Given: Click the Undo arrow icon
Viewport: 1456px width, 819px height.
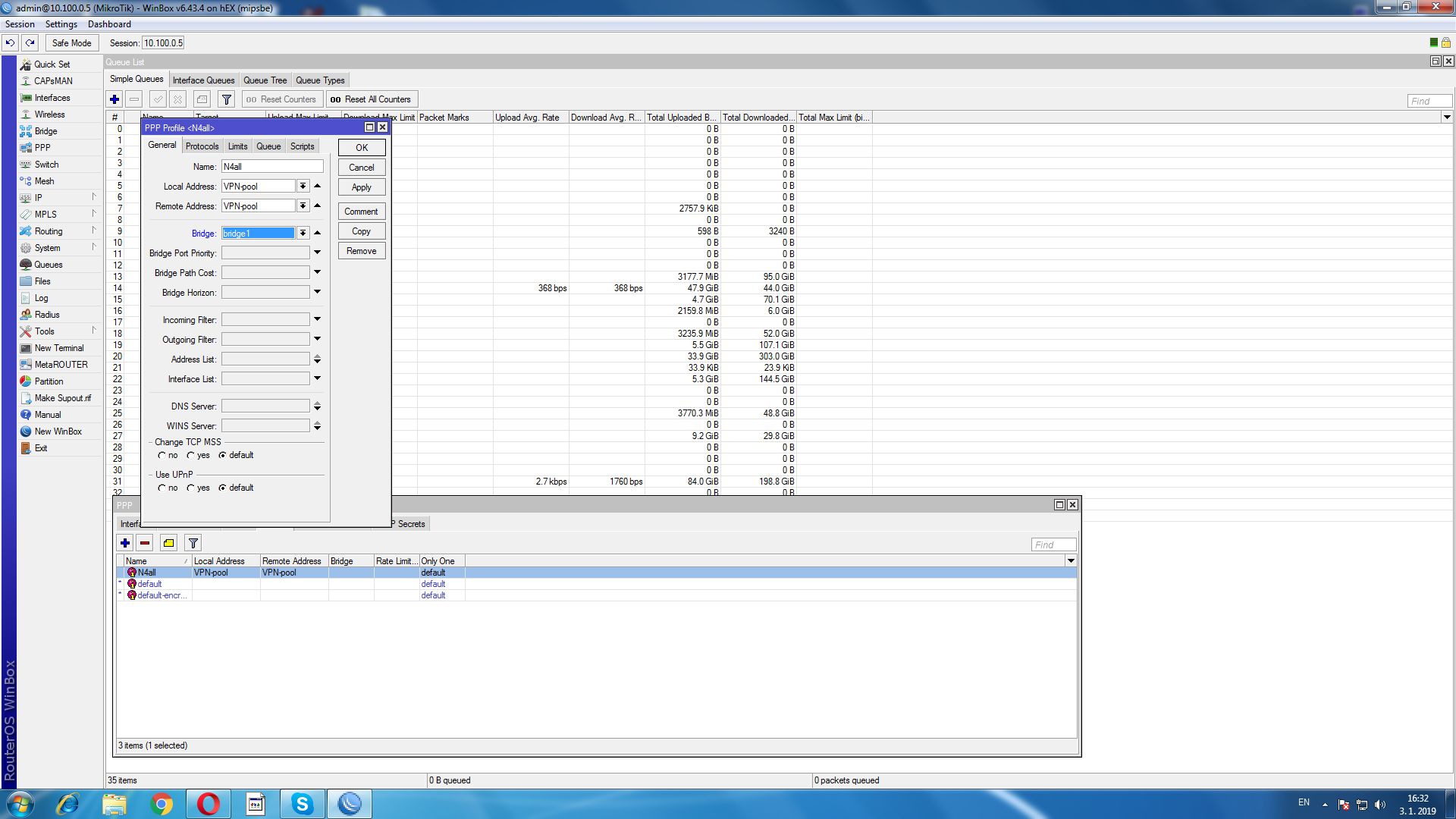Looking at the screenshot, I should click(x=11, y=43).
